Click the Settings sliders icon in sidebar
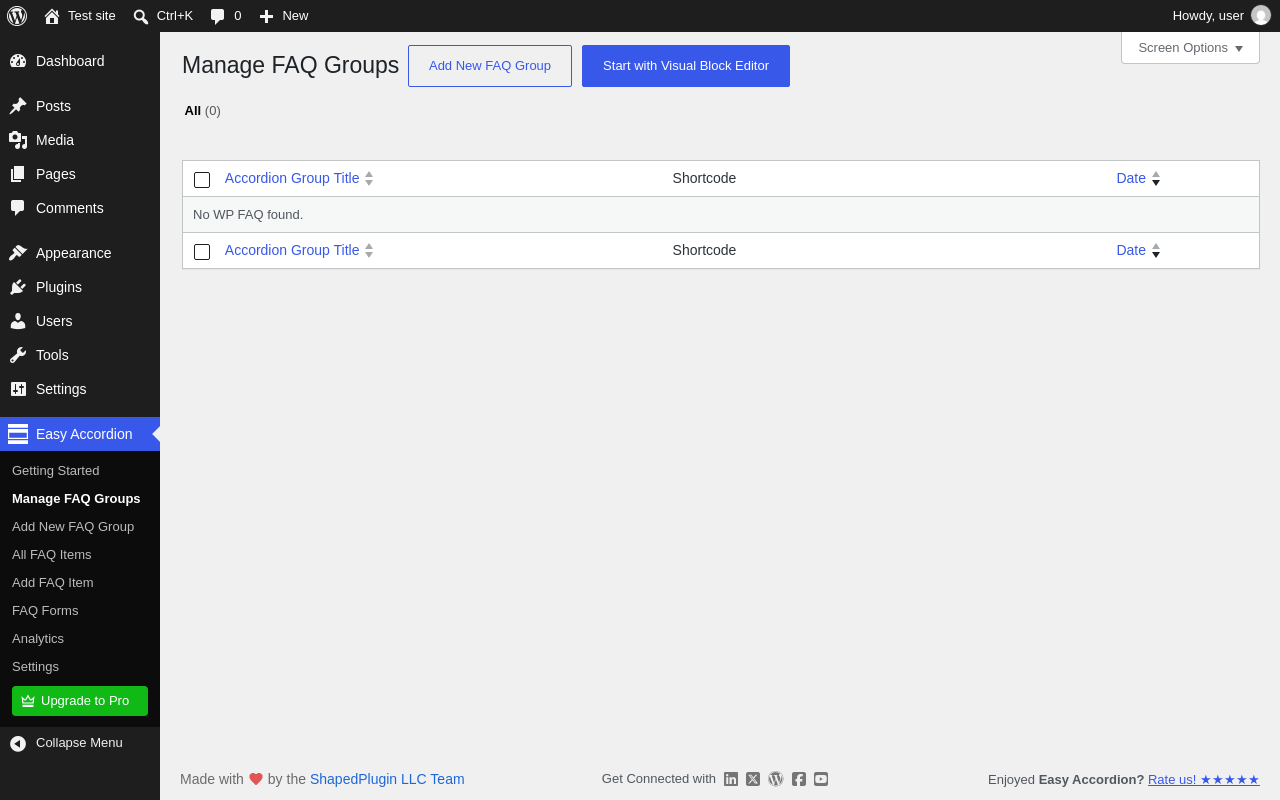The image size is (1280, 800). 18,389
